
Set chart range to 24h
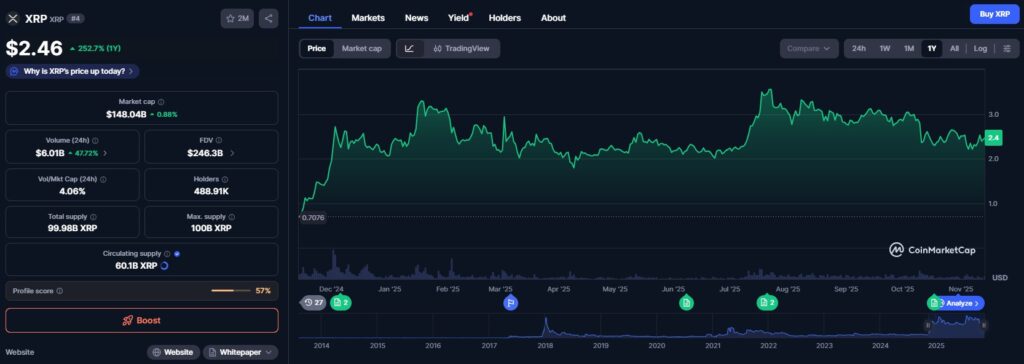coord(859,48)
